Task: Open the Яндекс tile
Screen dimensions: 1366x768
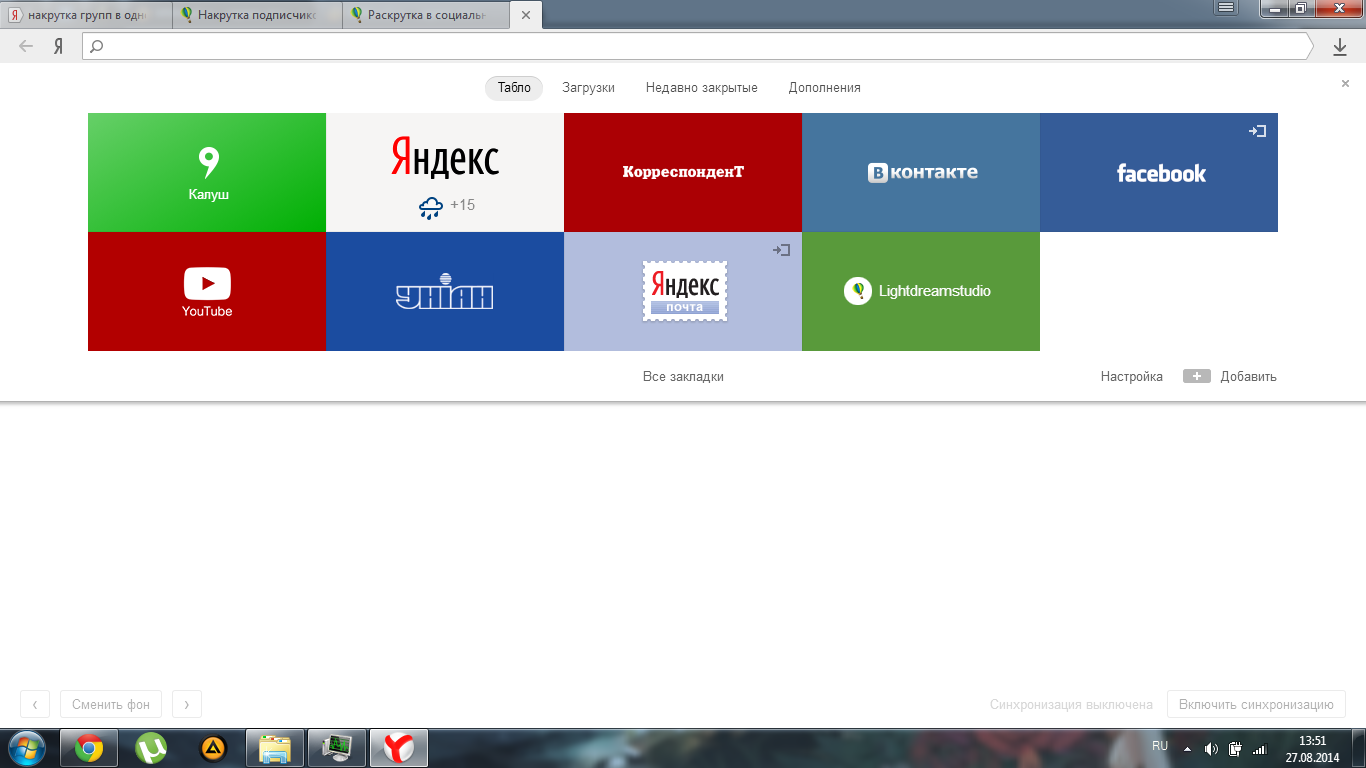Action: click(x=445, y=172)
